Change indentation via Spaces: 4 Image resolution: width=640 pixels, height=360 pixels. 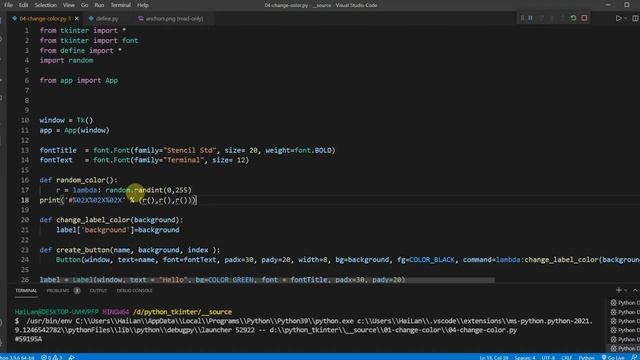click(524, 358)
